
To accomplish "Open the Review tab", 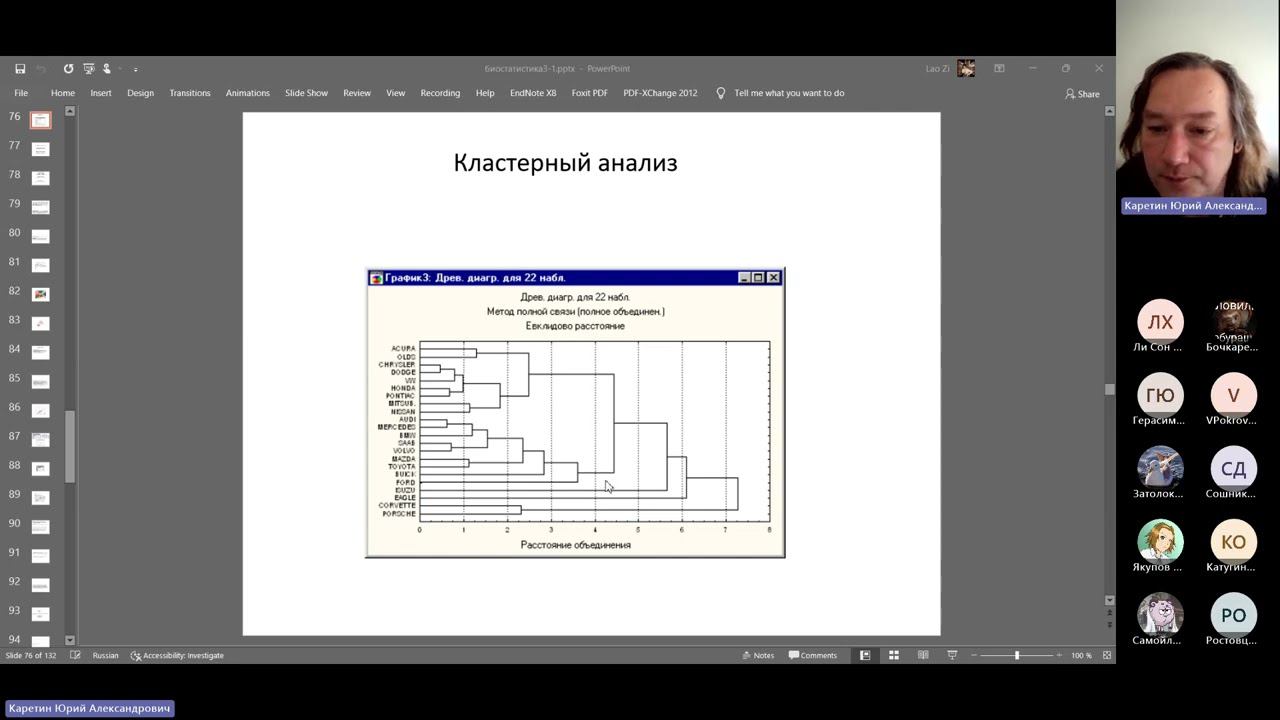I will click(x=357, y=93).
